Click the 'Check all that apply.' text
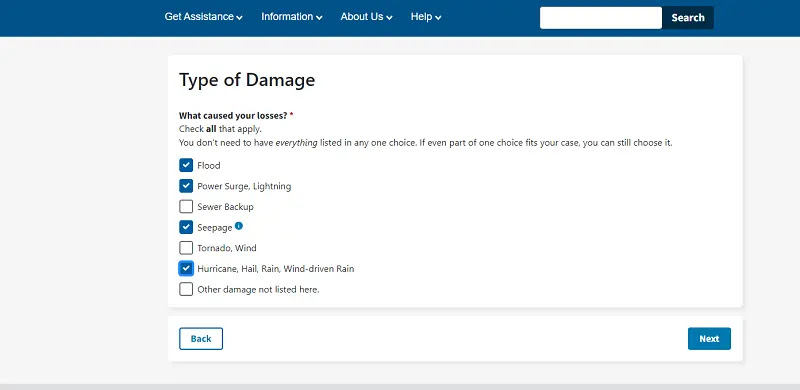Screen dimensions: 800x390 coord(220,129)
